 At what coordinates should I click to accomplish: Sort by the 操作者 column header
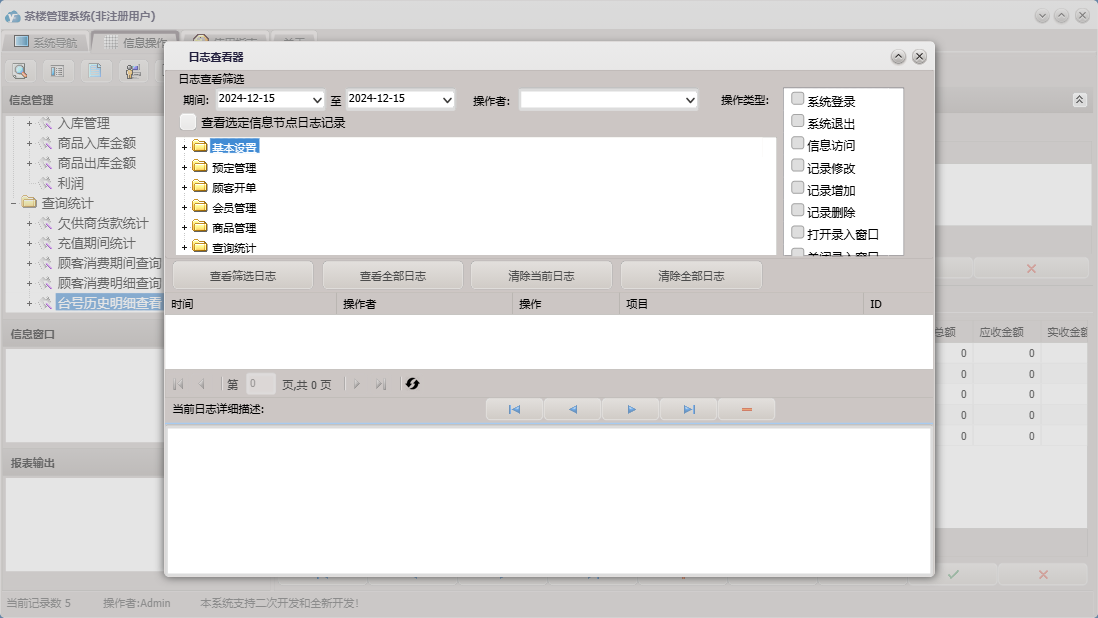424,304
